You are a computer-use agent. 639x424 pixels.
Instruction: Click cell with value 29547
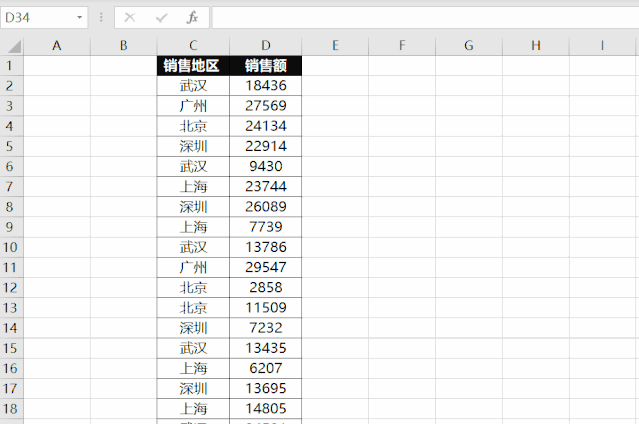pos(266,267)
